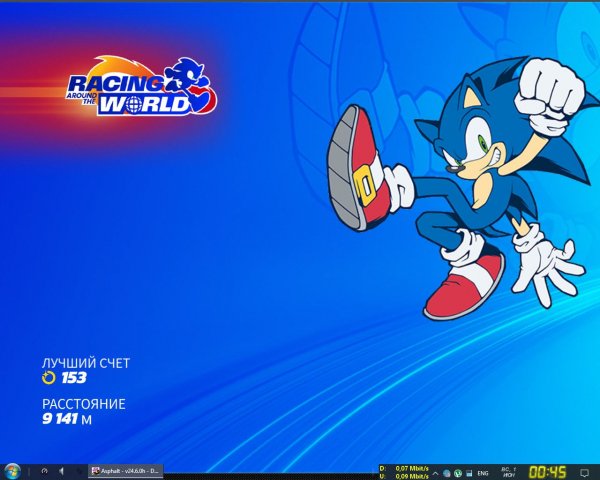Click the gauge icon beside Start button

(44, 471)
